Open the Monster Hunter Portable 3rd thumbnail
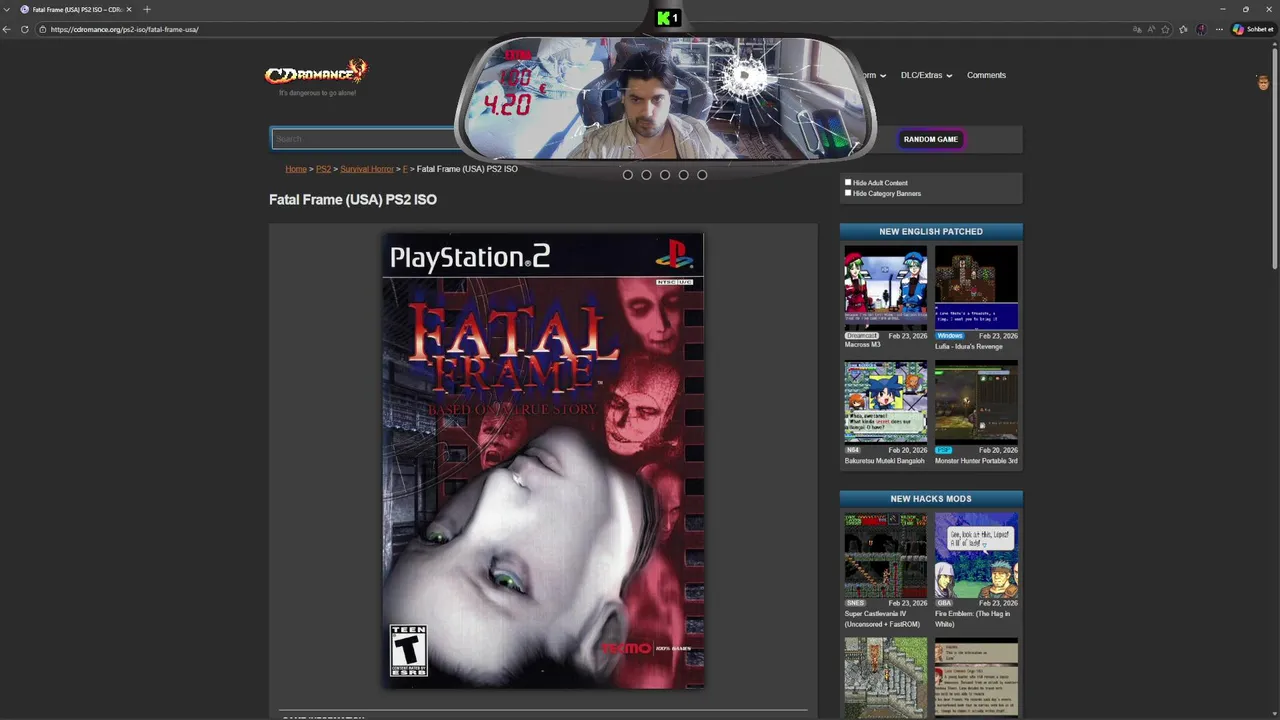1280x720 pixels. pos(976,402)
